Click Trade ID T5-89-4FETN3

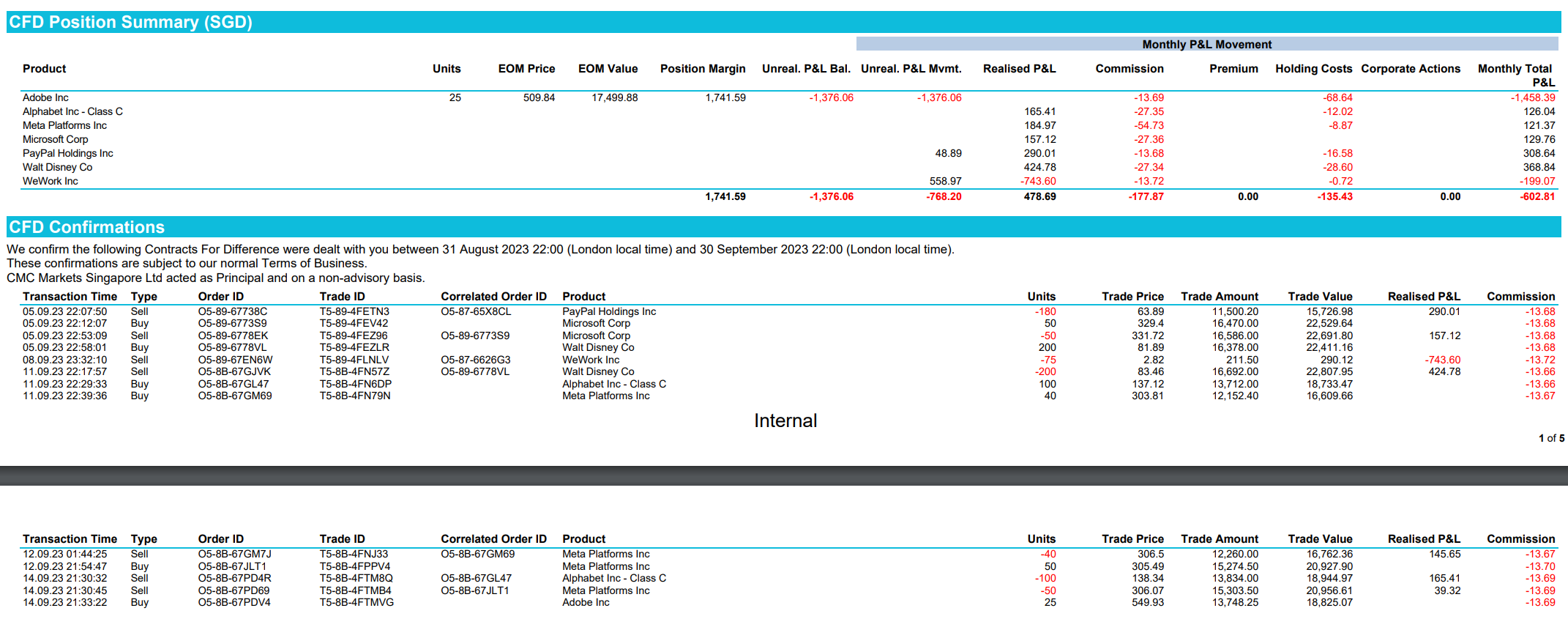(354, 311)
